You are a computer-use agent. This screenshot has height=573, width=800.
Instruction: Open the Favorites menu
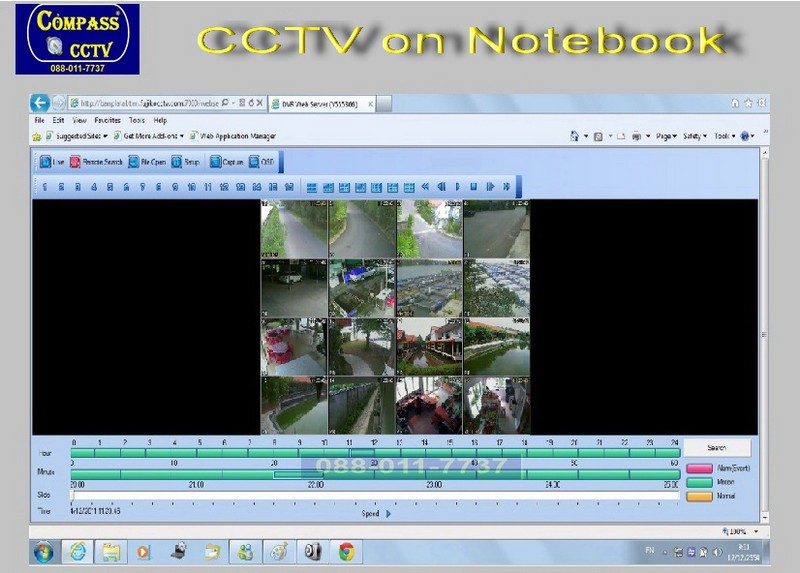click(107, 120)
